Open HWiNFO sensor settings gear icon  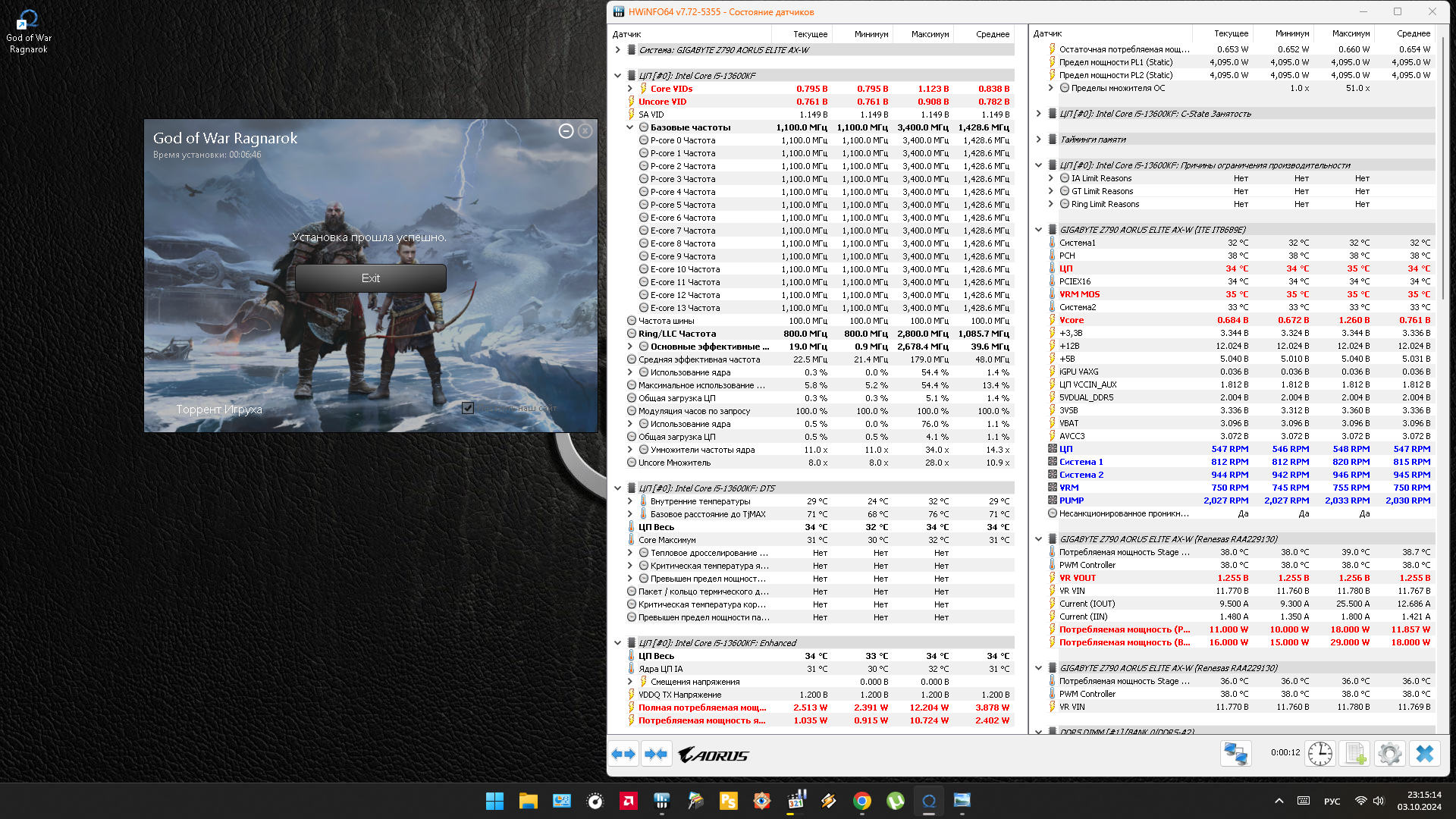[1389, 754]
